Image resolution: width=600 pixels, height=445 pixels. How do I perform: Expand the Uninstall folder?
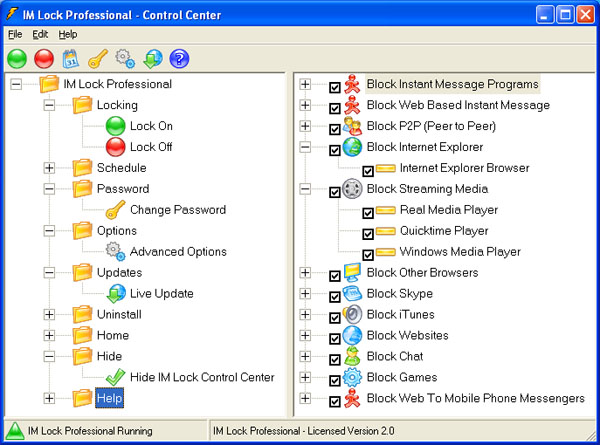[49, 315]
